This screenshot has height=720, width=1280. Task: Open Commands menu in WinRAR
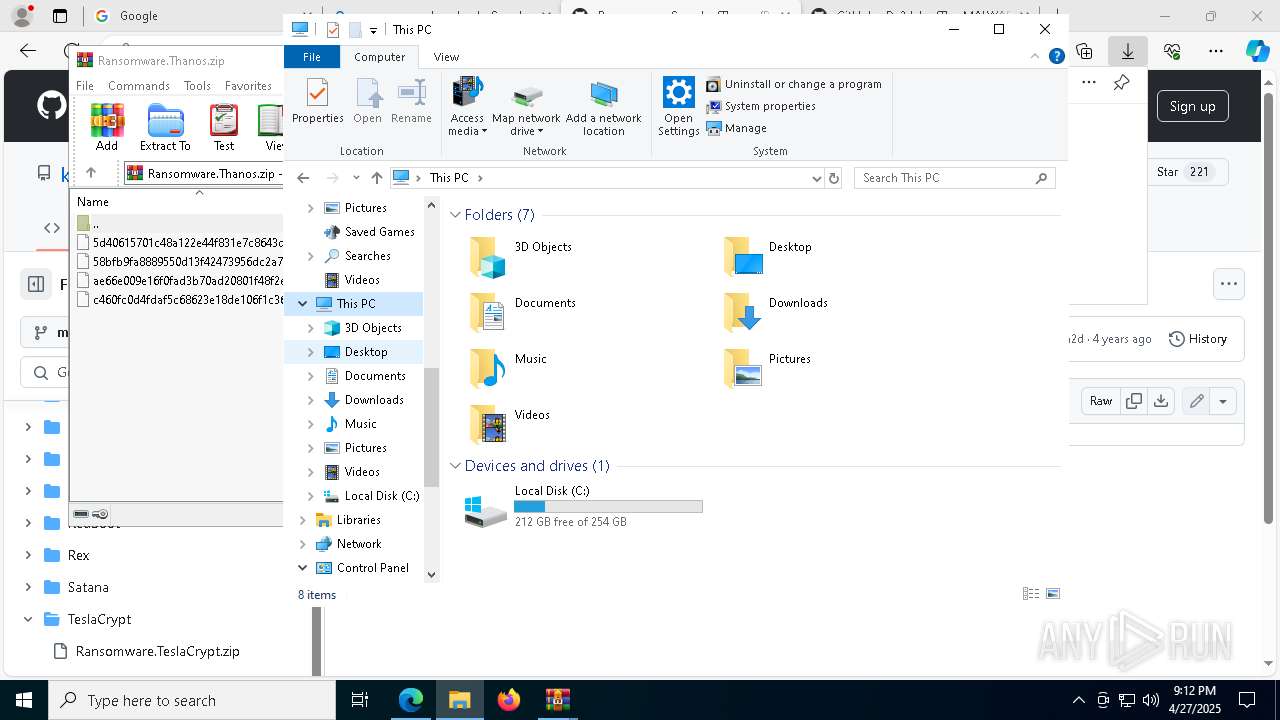(139, 86)
